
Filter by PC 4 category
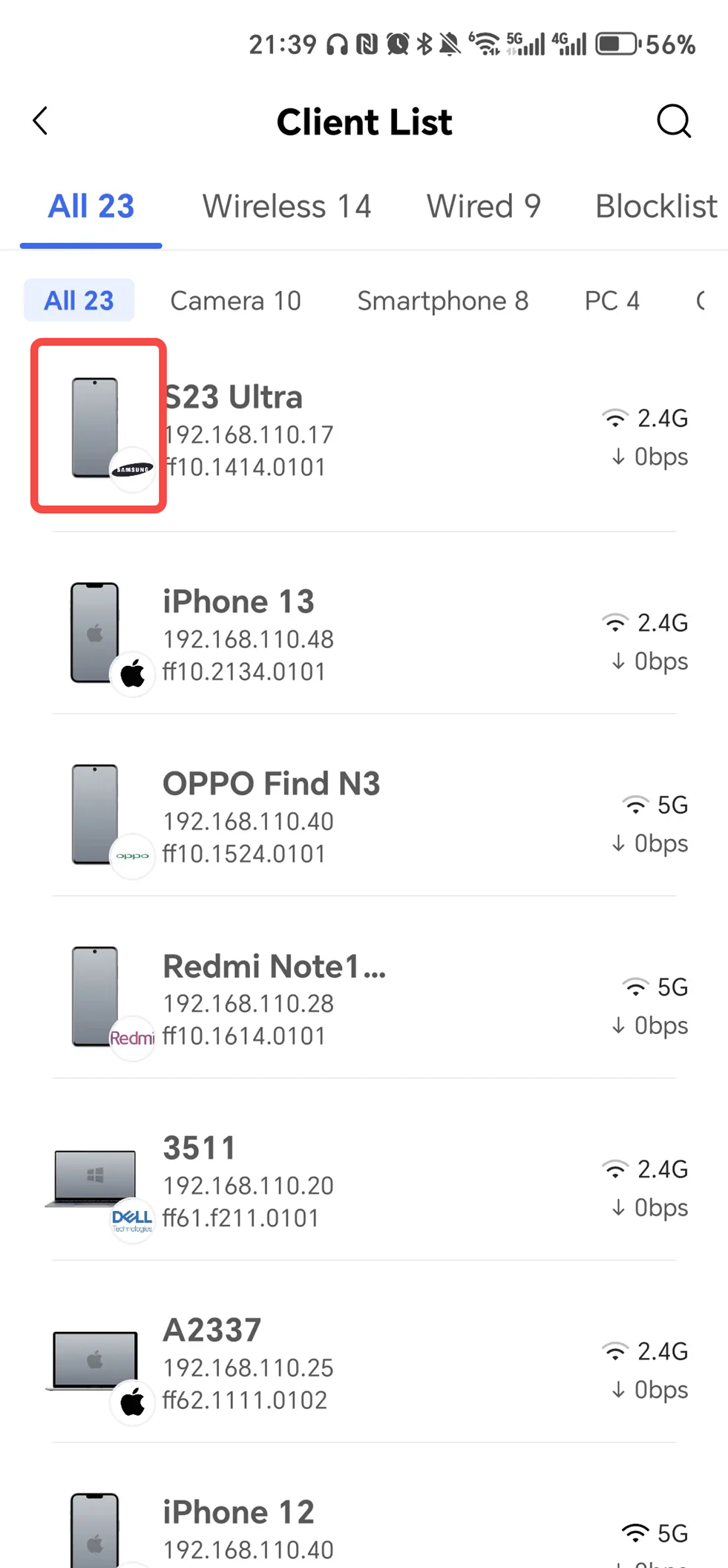coord(611,301)
